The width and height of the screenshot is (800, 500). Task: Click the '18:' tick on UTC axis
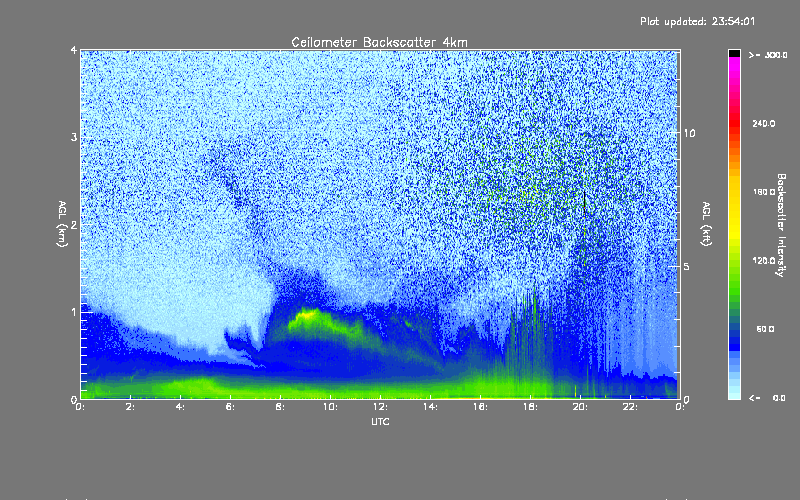point(530,407)
